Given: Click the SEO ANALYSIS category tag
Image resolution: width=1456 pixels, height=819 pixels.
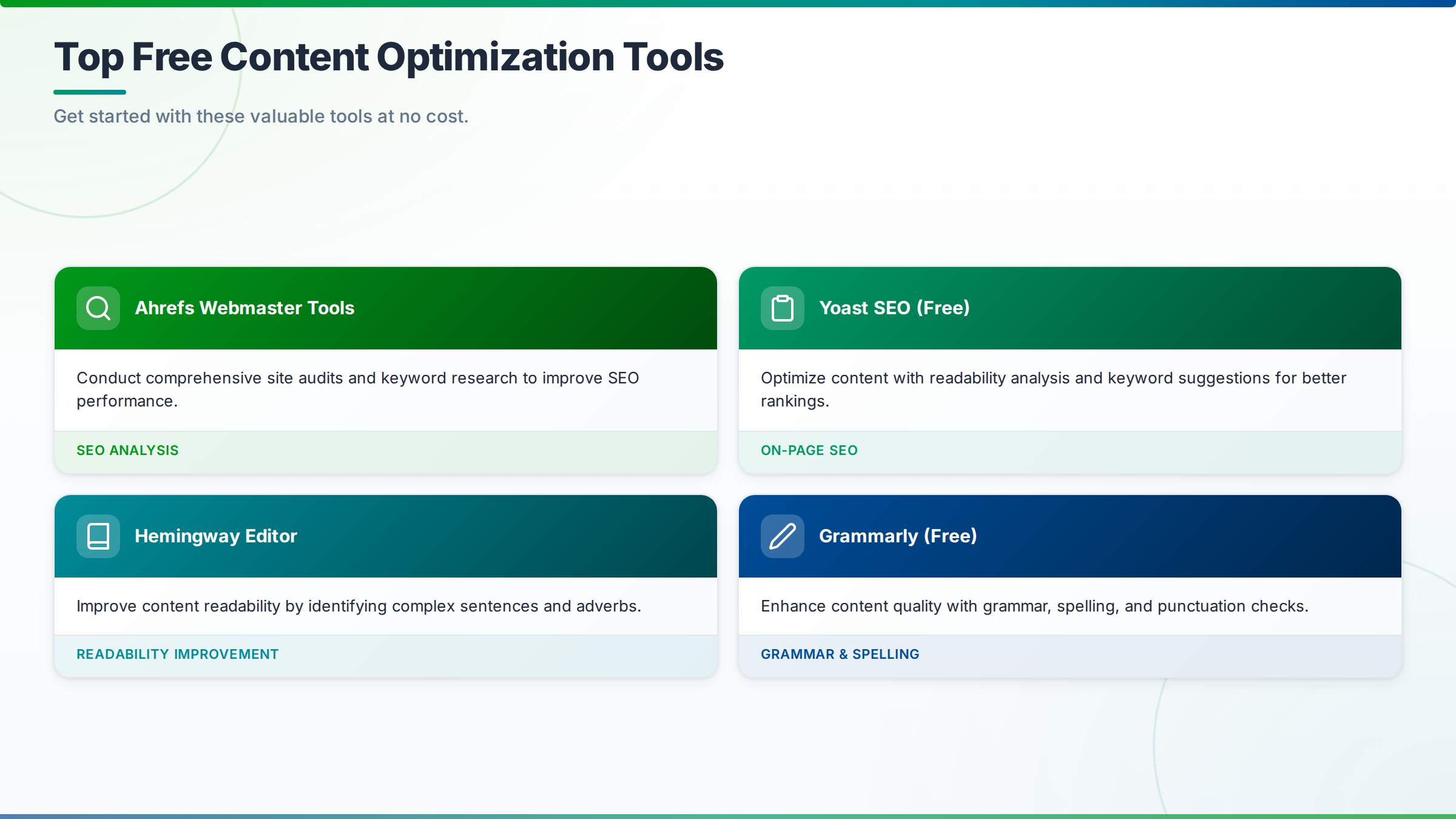Looking at the screenshot, I should (127, 450).
